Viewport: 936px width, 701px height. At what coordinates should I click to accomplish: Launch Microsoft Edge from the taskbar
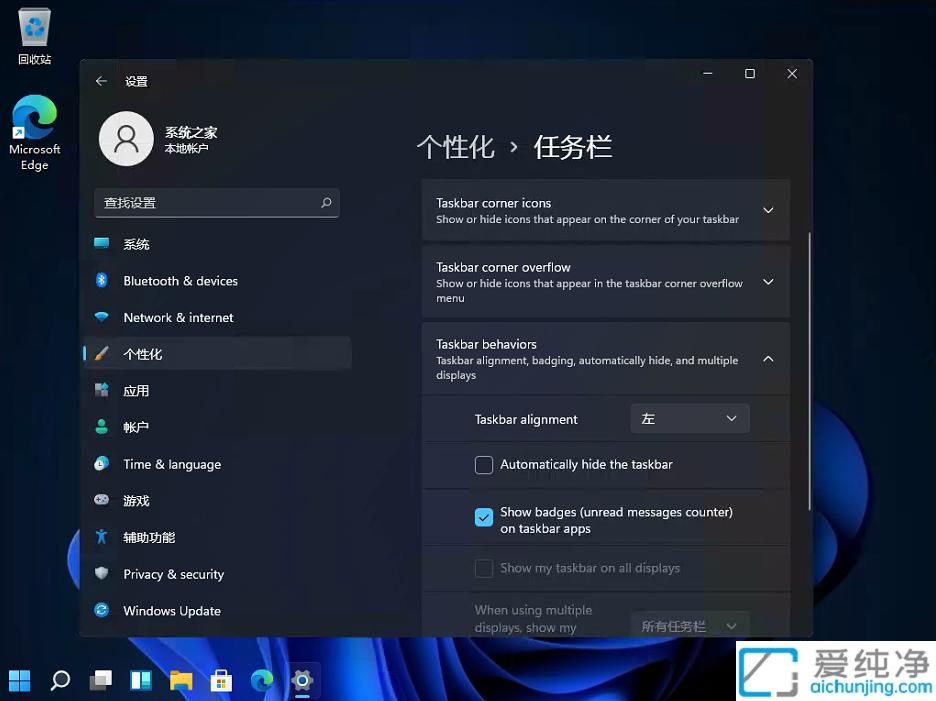[261, 681]
